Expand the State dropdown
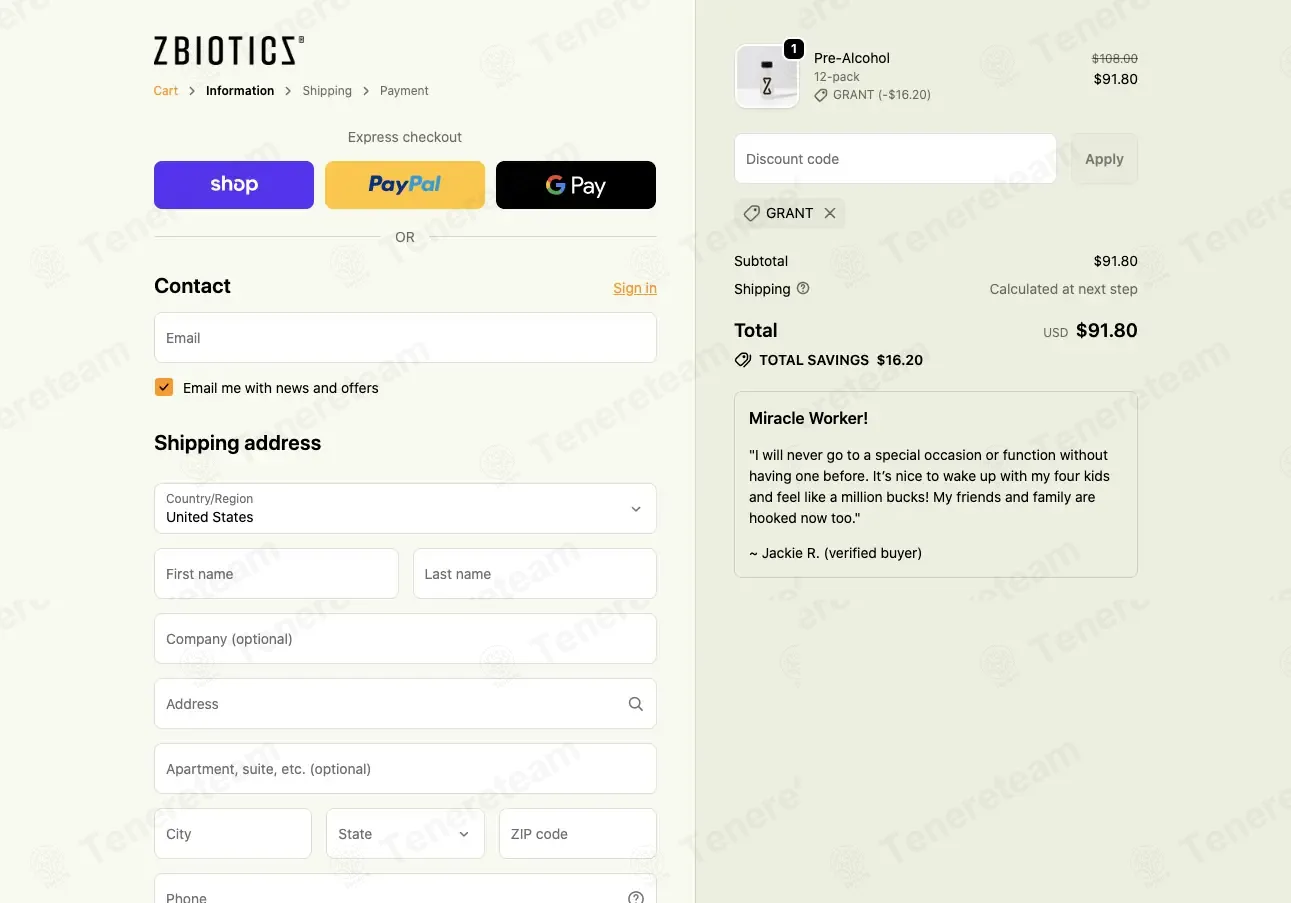Screen dimensions: 1291x903 pyautogui.click(x=405, y=834)
